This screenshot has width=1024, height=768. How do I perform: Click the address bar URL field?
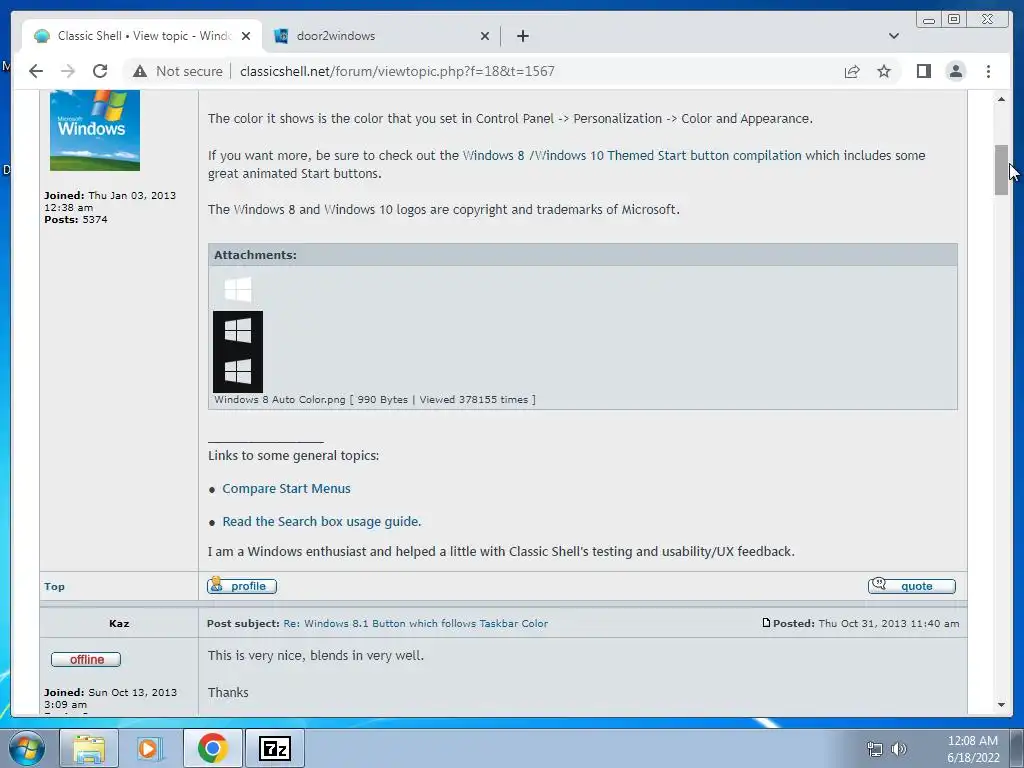(397, 71)
